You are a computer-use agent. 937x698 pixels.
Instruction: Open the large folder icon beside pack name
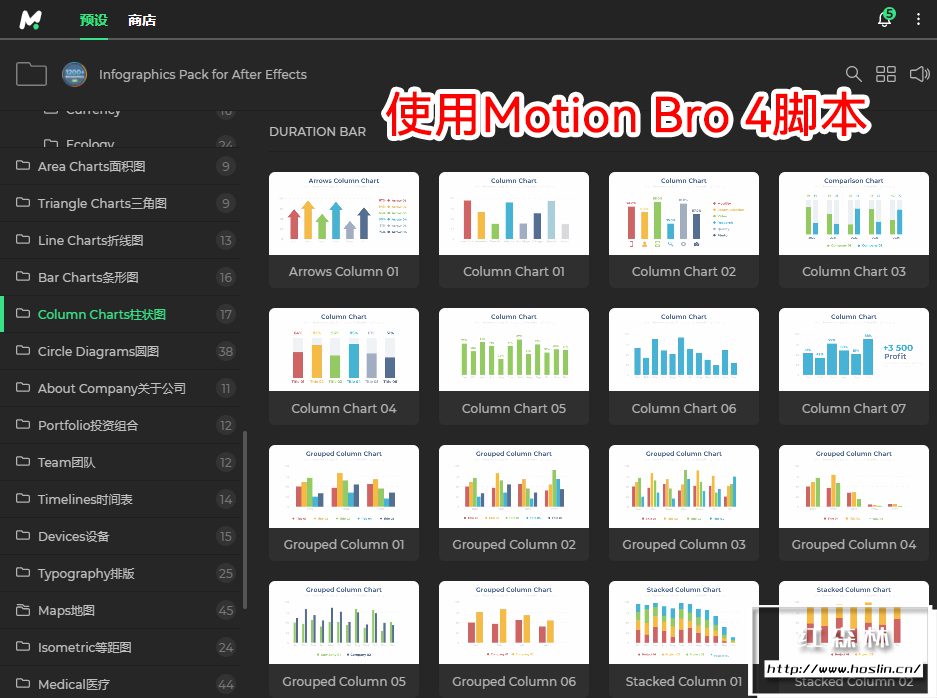[31, 74]
